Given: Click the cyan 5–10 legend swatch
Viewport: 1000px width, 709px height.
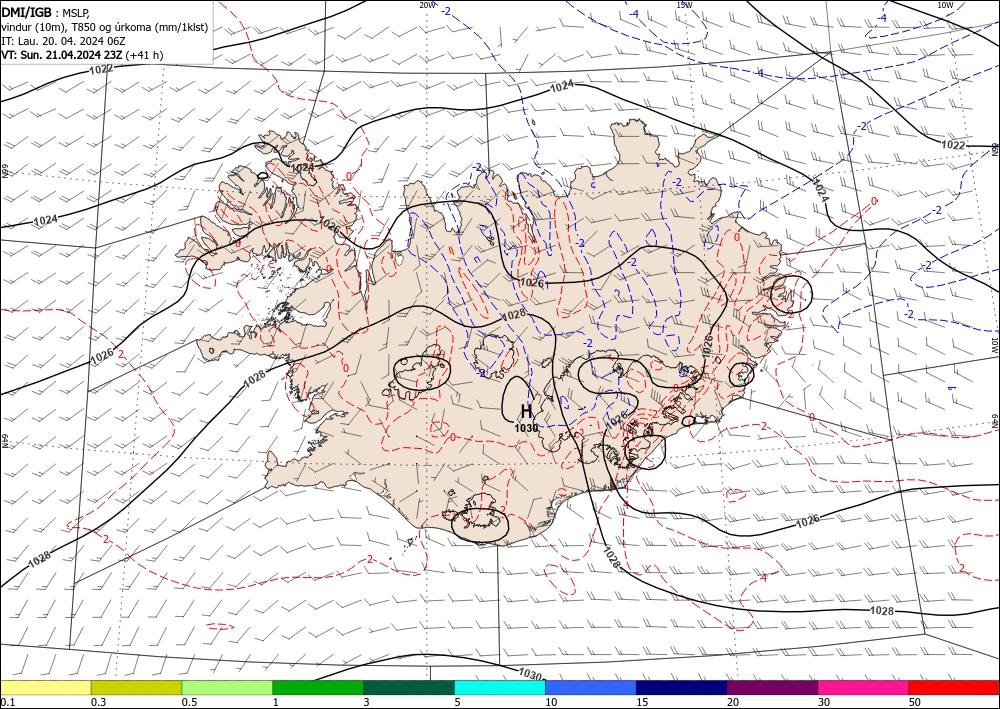Looking at the screenshot, I should pos(500,688).
